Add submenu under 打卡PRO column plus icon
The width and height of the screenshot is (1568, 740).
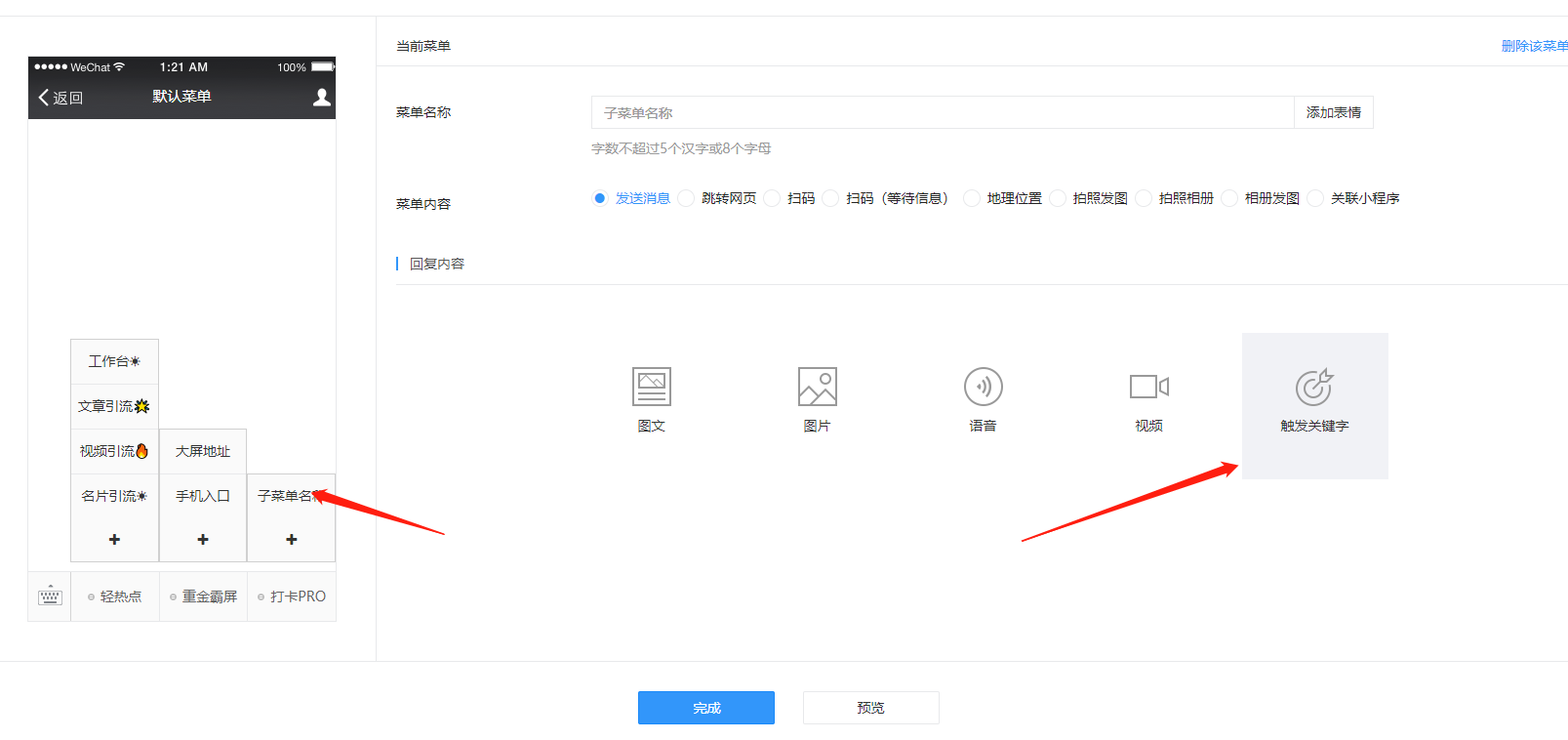pyautogui.click(x=291, y=539)
